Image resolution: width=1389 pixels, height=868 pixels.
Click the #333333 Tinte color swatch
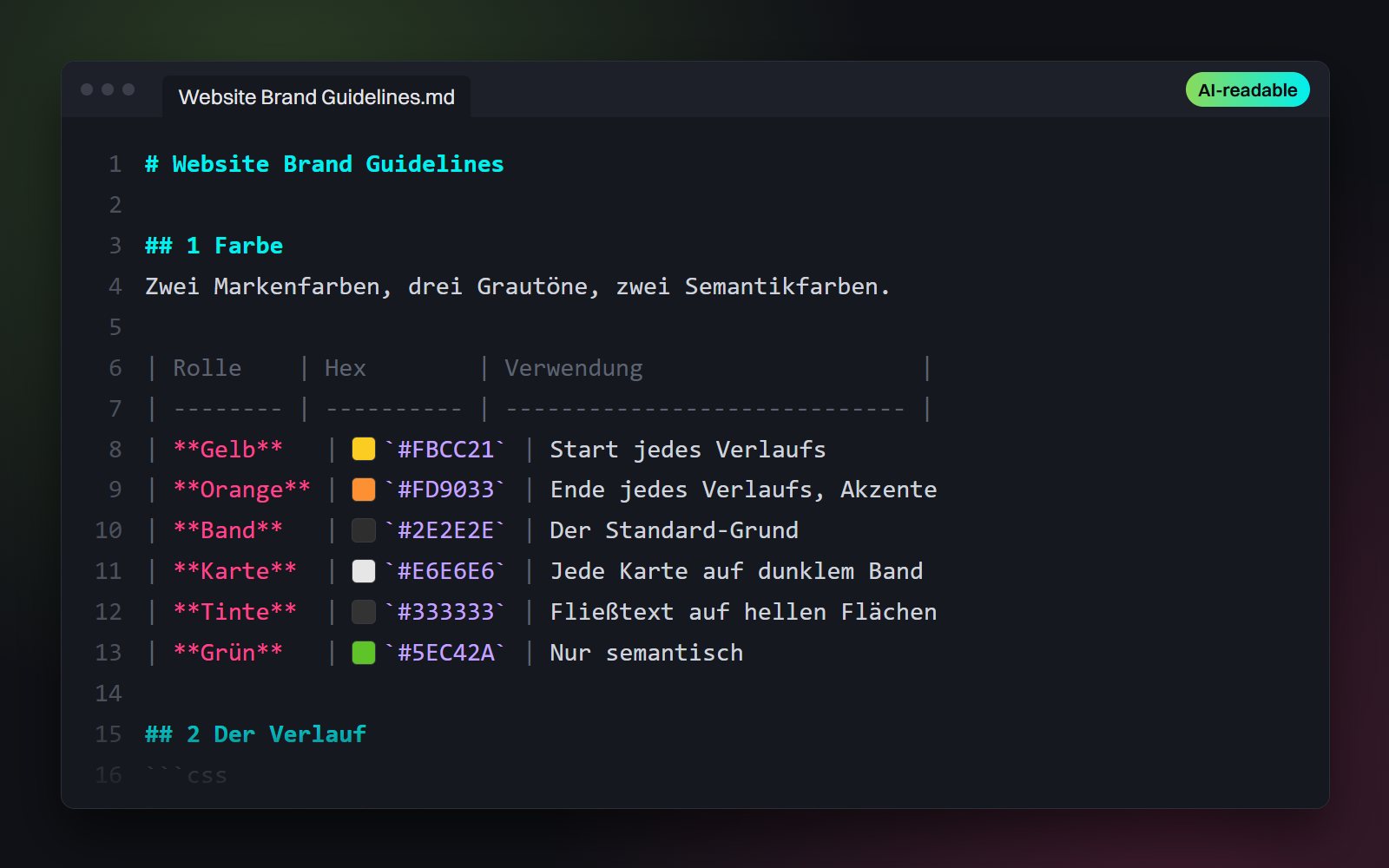click(364, 612)
